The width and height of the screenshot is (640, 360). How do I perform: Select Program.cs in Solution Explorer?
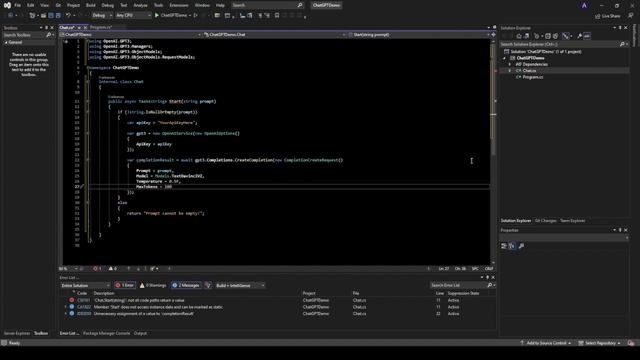point(533,77)
